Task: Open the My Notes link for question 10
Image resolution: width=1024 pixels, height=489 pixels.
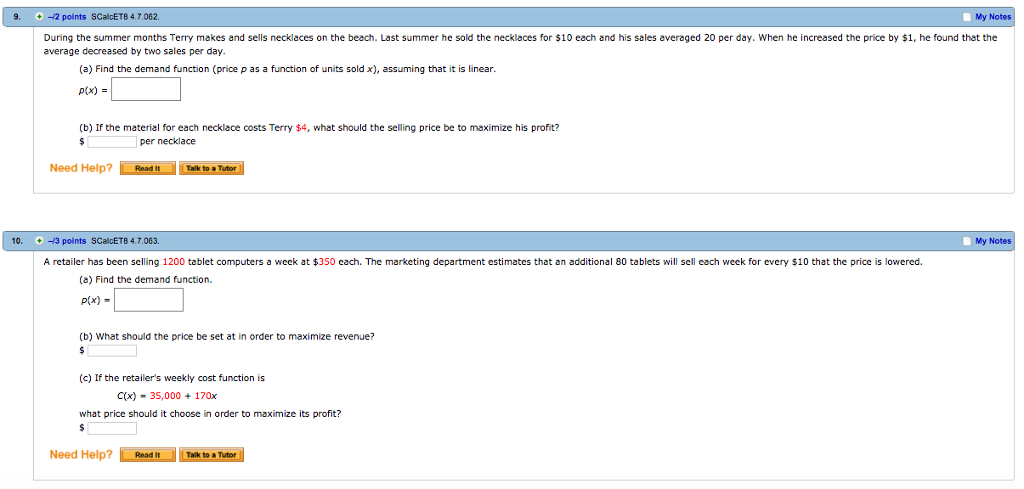Action: 993,241
